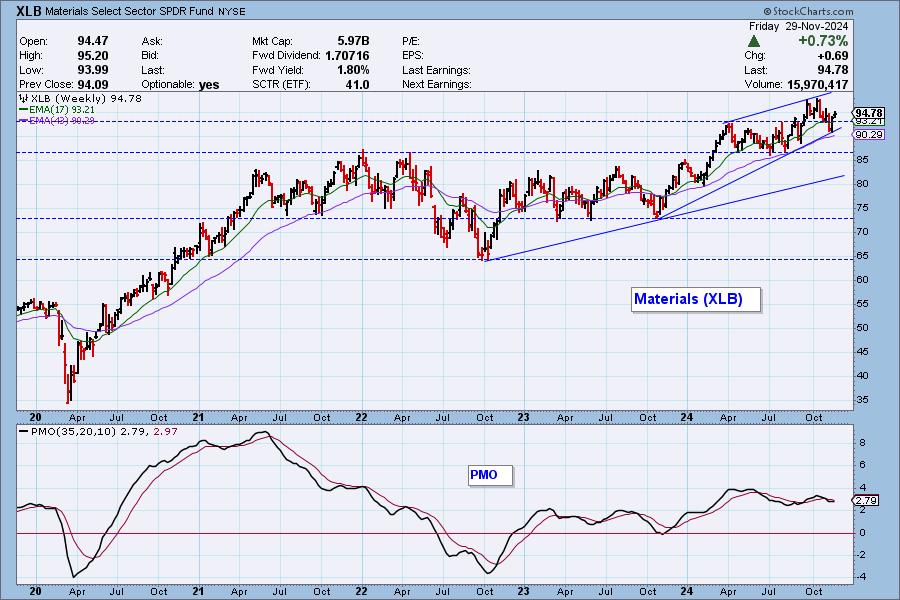
Task: Click the Materials Select Sector SPDR Fund name
Action: [x=130, y=11]
